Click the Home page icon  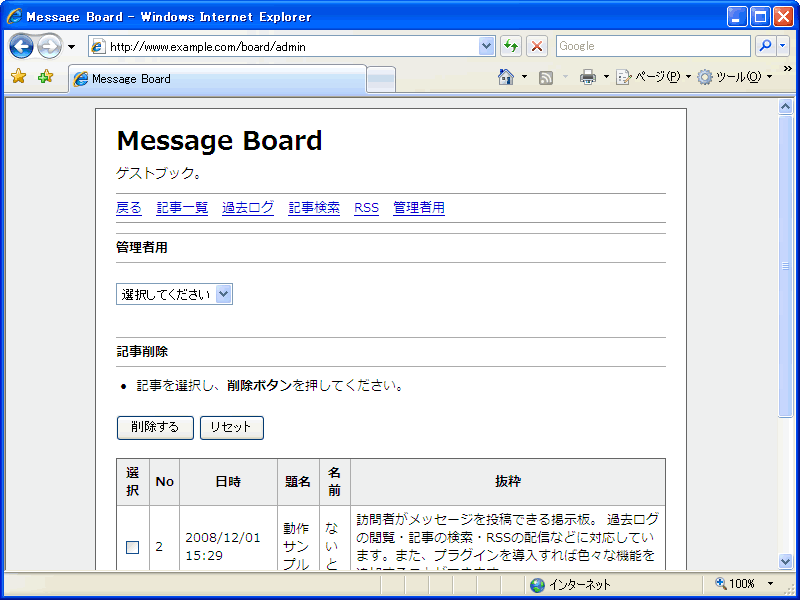click(506, 77)
